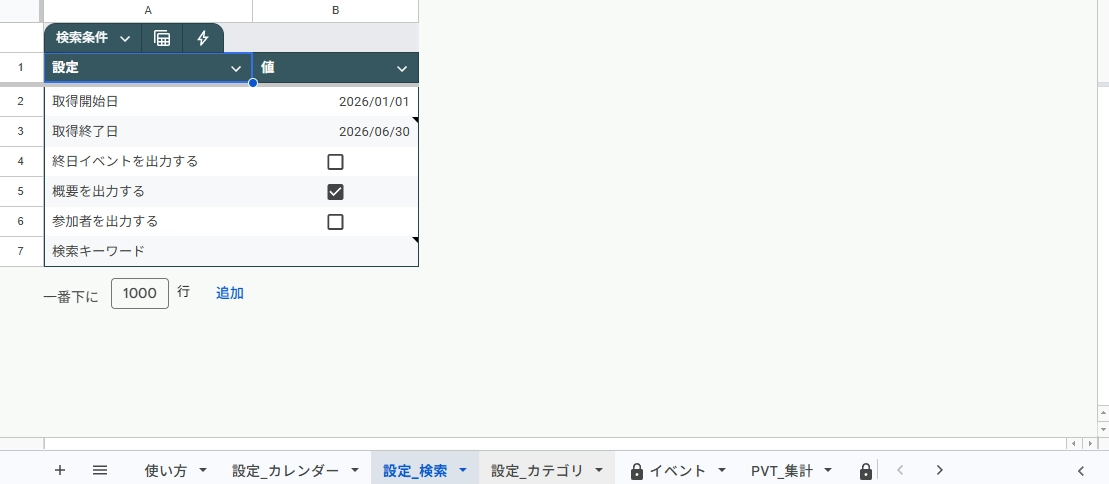This screenshot has height=484, width=1109.
Task: Open the all sheets list icon
Action: 100,470
